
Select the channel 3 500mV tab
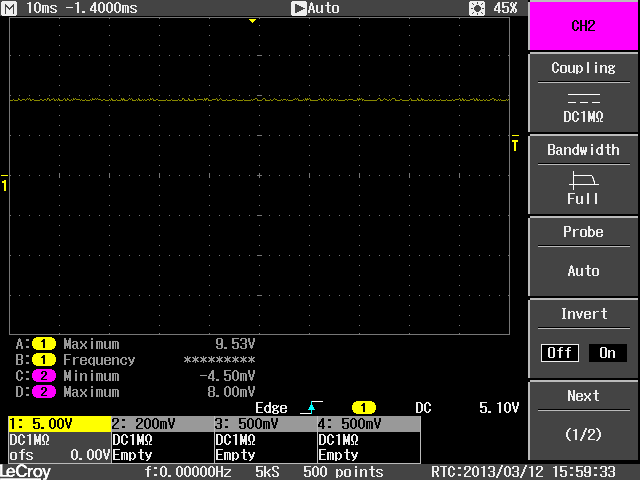coord(266,424)
